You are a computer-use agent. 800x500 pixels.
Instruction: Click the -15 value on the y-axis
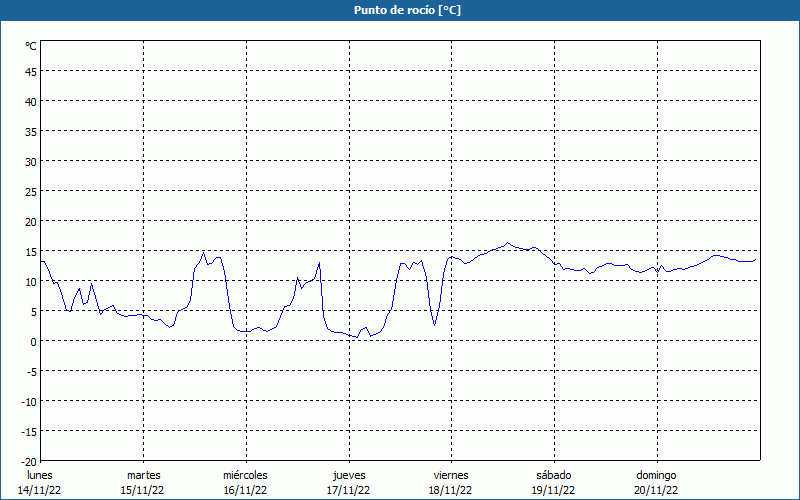click(29, 431)
